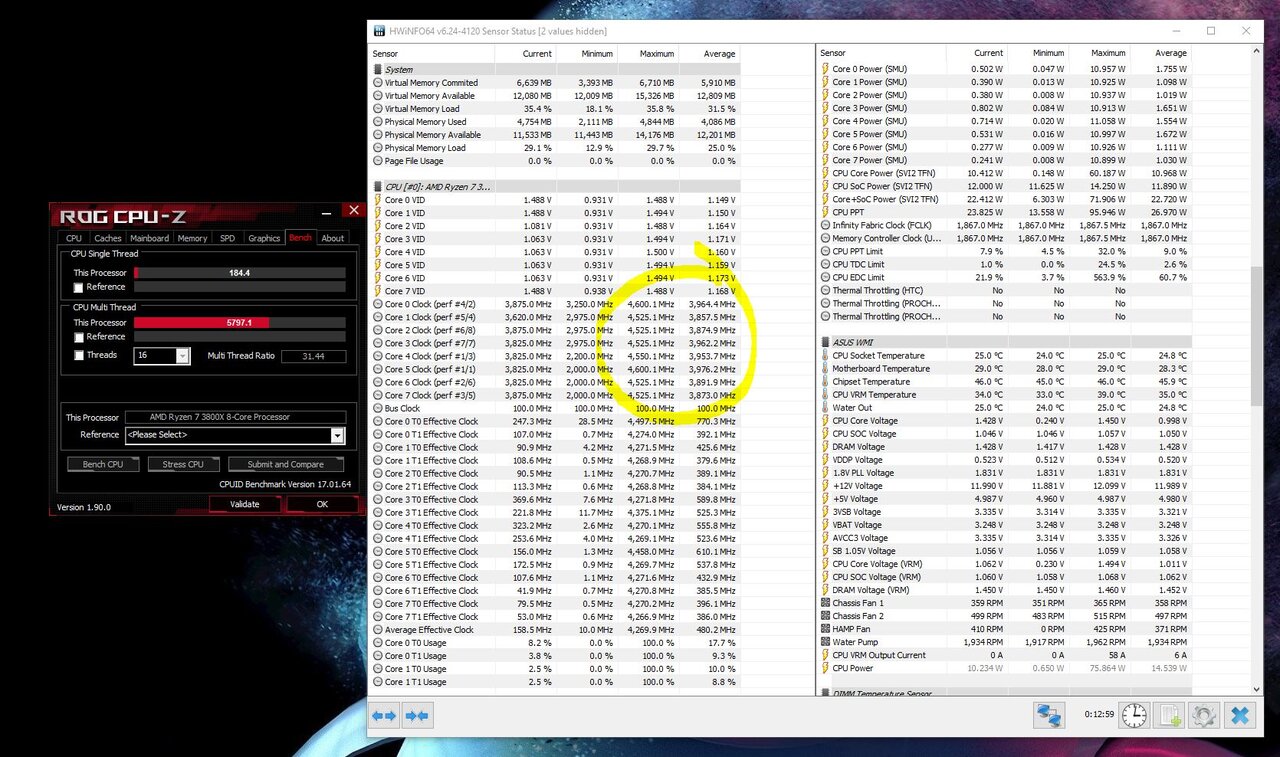Select the Core 7 Clock (perf #3/5) row
The image size is (1280, 757).
pyautogui.click(x=555, y=395)
